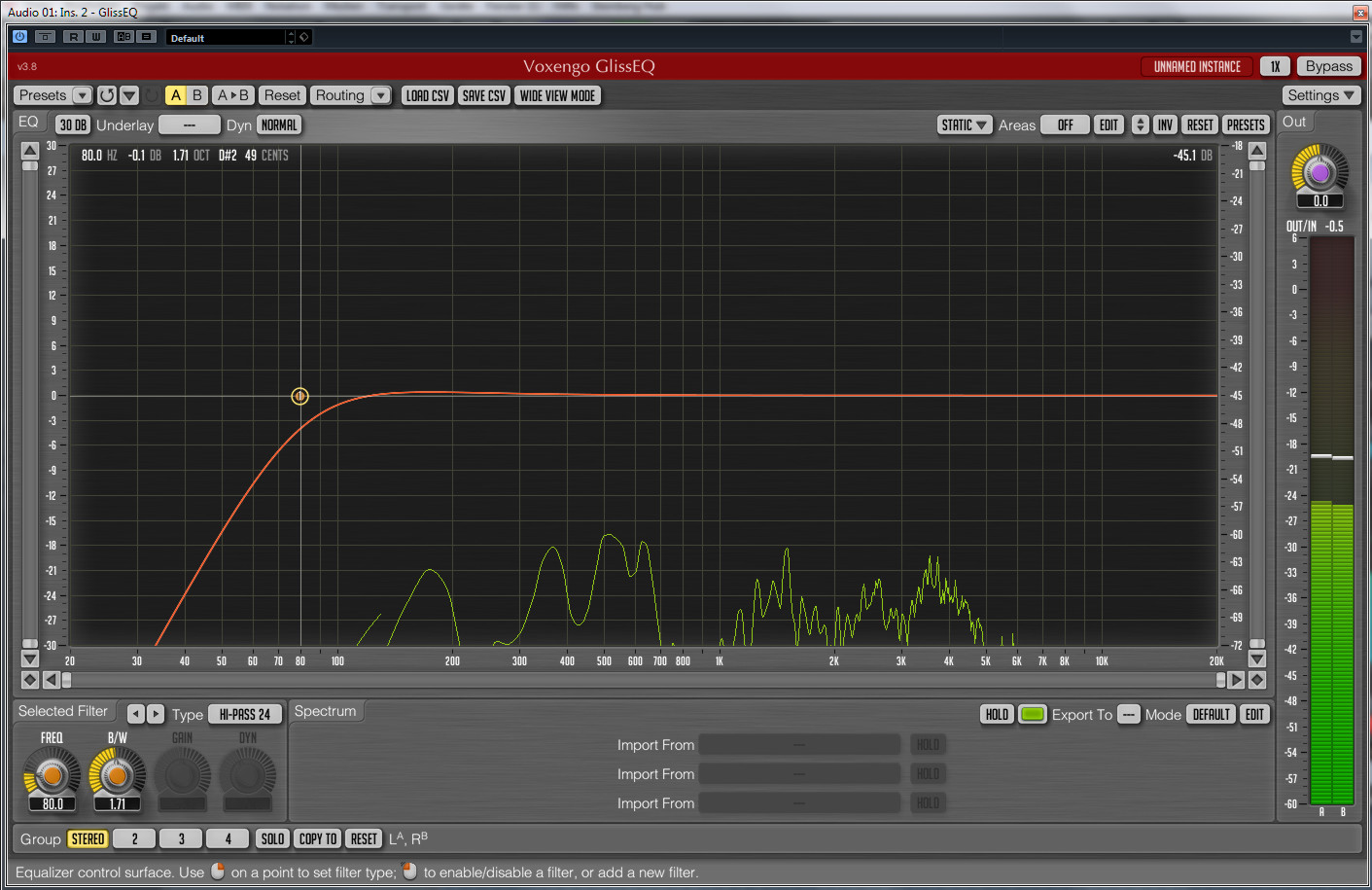Toggle the spectrum HOLD button

pyautogui.click(x=997, y=714)
